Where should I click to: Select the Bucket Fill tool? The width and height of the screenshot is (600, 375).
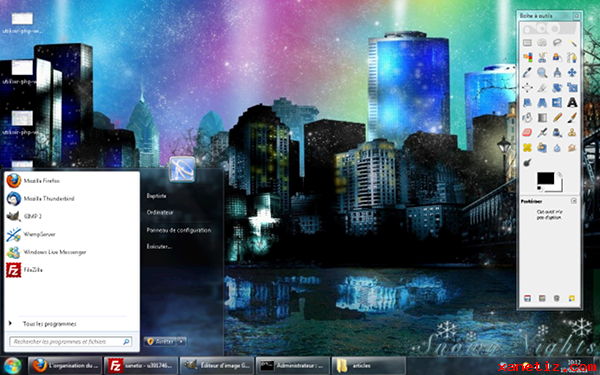click(527, 117)
